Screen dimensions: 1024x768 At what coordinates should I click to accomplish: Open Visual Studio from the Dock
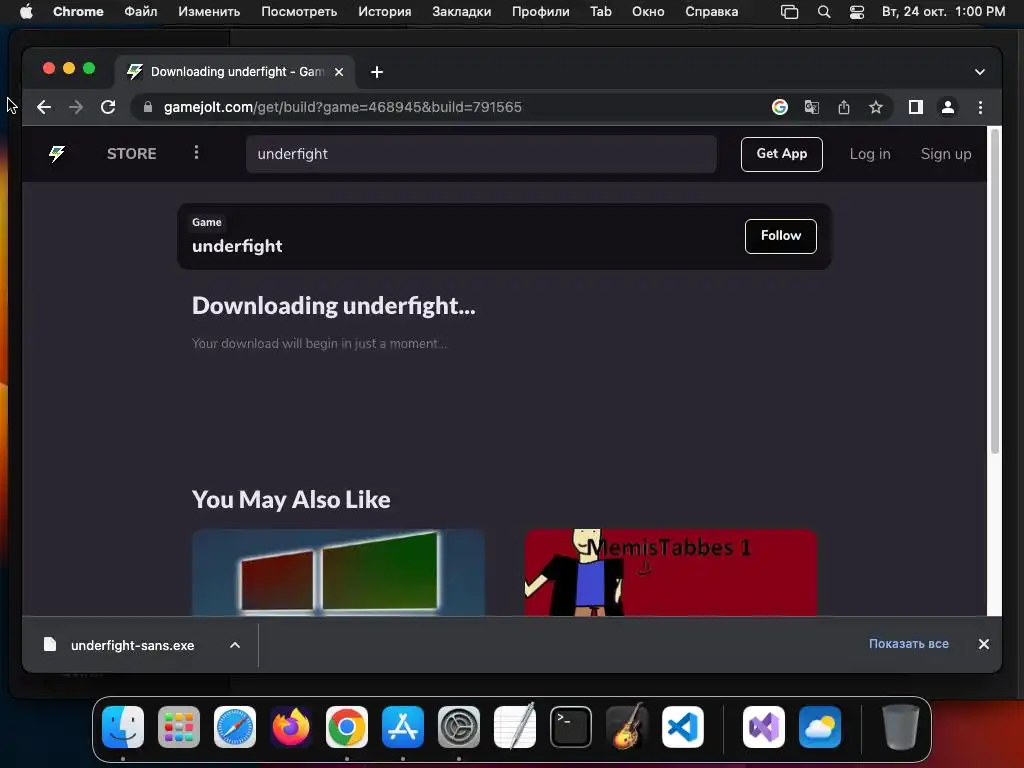point(763,727)
